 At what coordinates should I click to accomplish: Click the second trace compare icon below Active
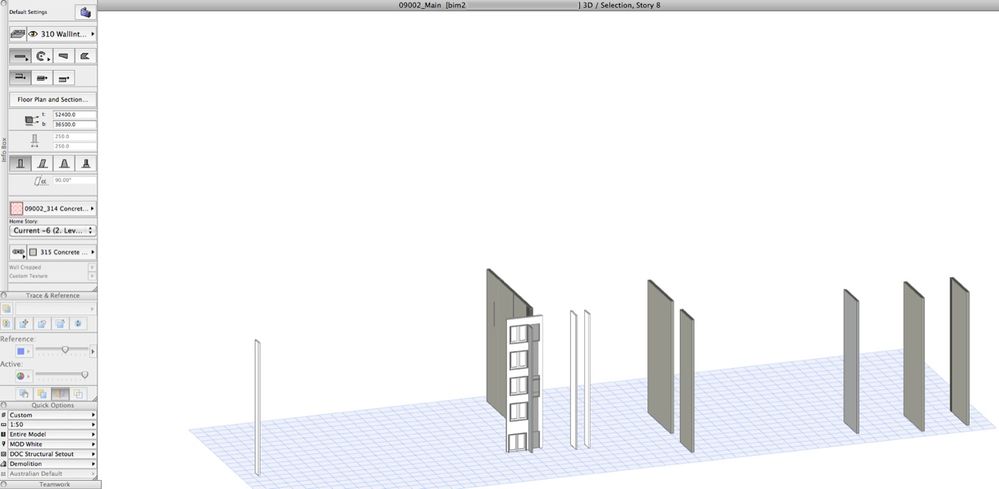(42, 393)
